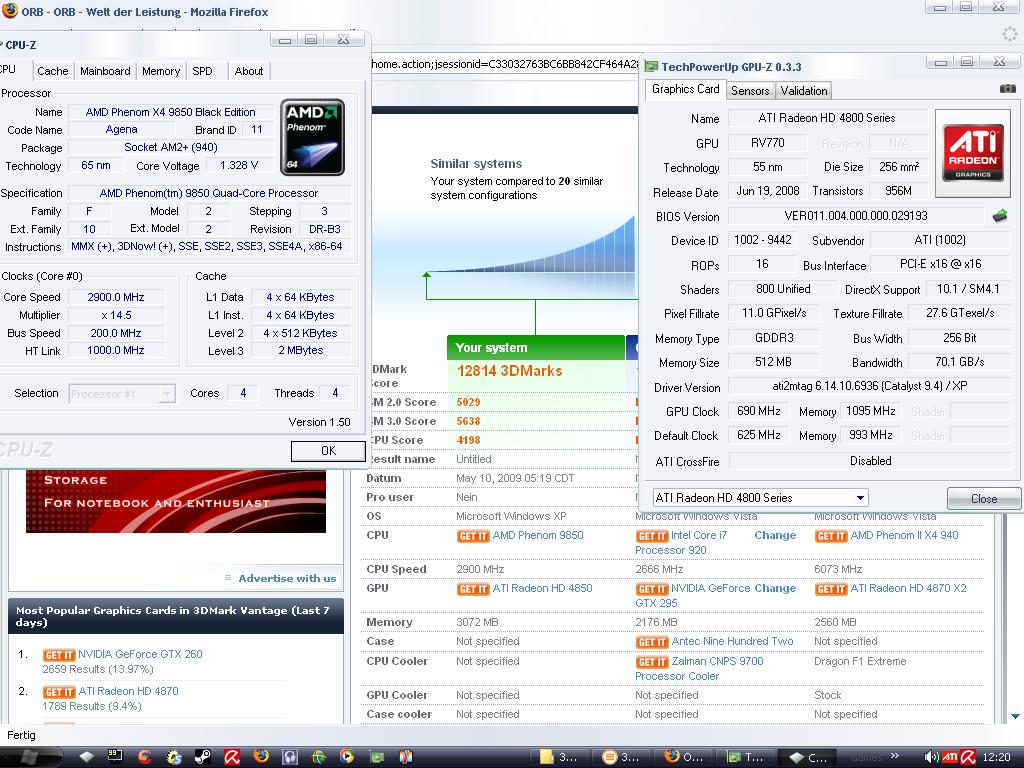Open the Advertise with us link
1024x768 pixels.
[x=287, y=579]
